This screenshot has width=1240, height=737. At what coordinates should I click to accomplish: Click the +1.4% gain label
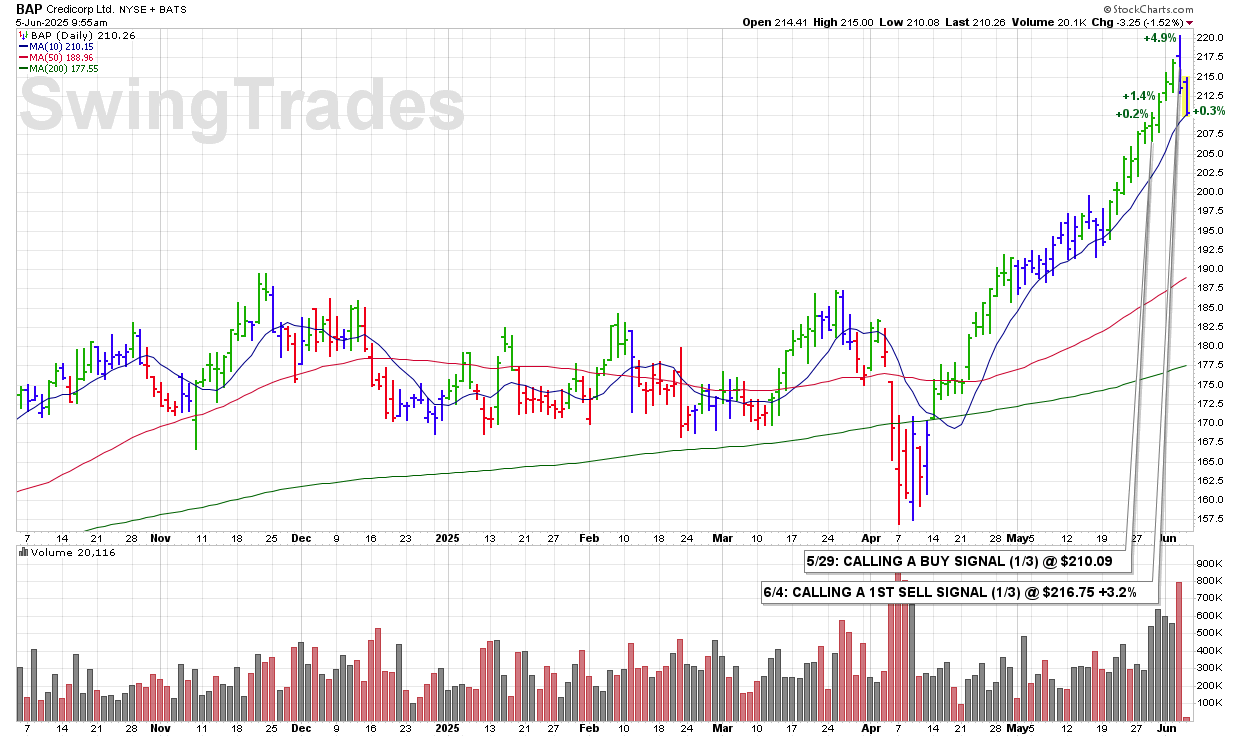tap(1139, 96)
